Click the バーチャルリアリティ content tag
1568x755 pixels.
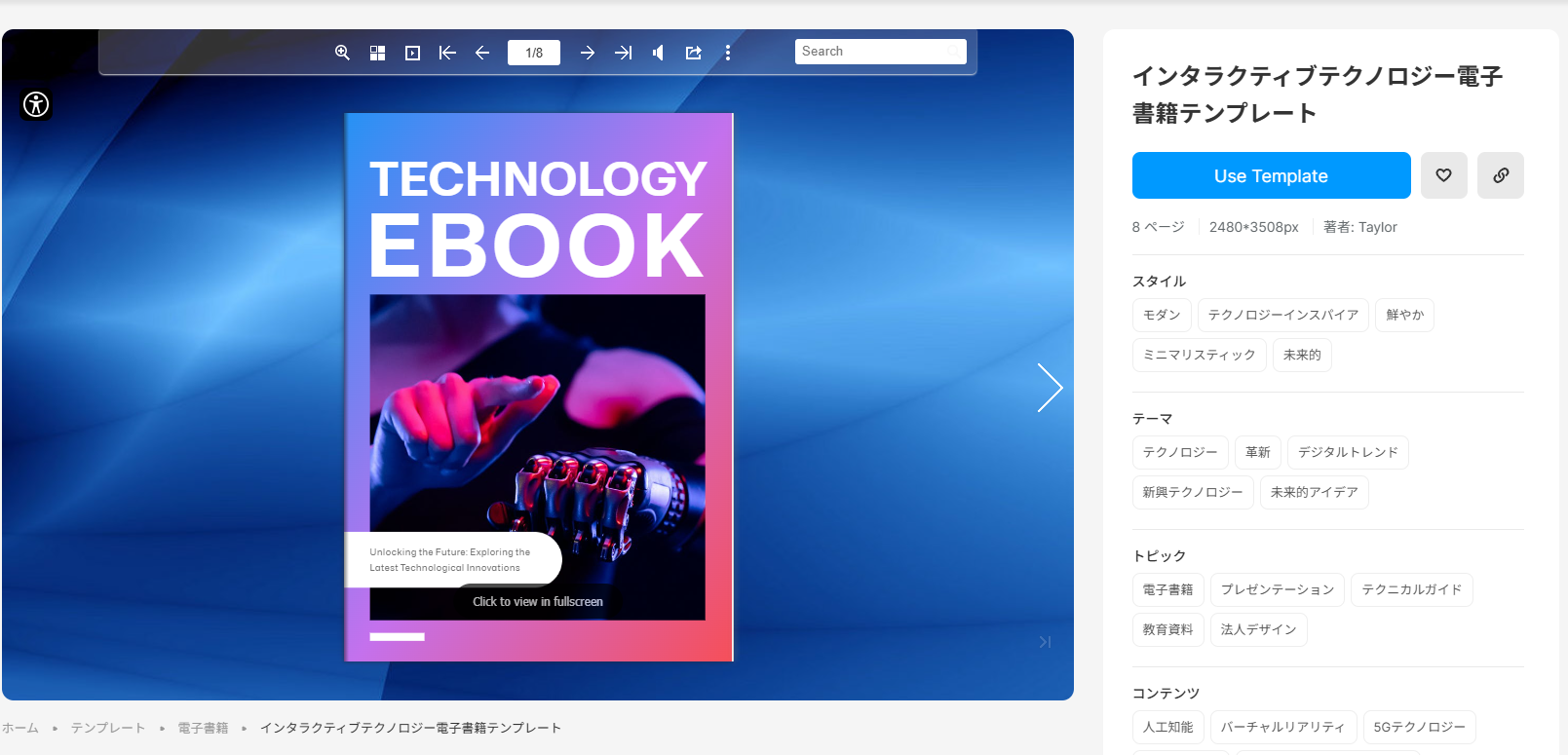pos(1283,727)
